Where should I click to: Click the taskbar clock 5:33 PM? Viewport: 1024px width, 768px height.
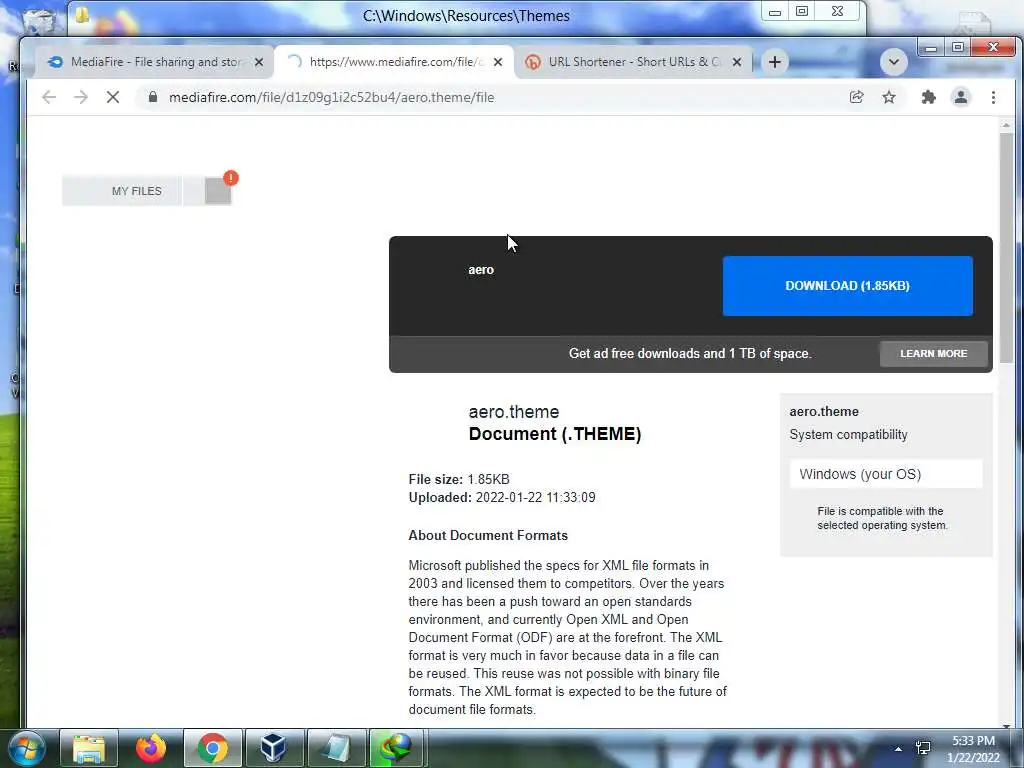pos(973,749)
